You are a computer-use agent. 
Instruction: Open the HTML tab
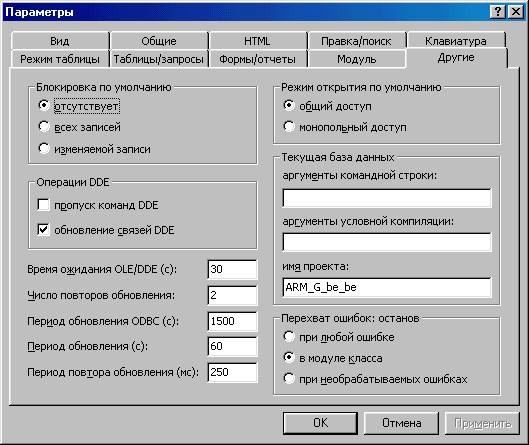click(x=257, y=41)
